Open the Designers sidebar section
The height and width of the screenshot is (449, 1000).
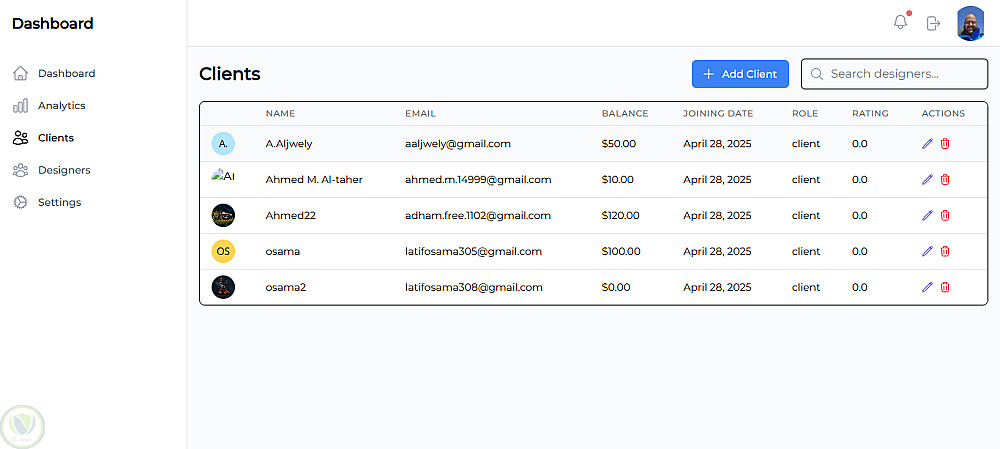coord(64,170)
